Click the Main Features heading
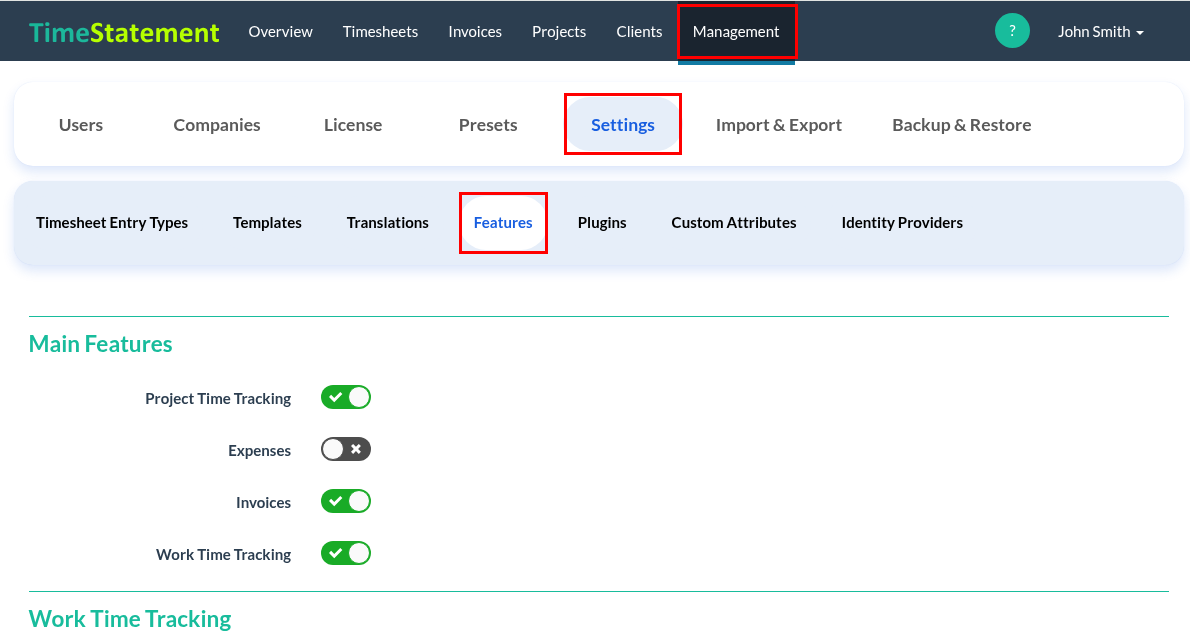The width and height of the screenshot is (1190, 634). (100, 344)
